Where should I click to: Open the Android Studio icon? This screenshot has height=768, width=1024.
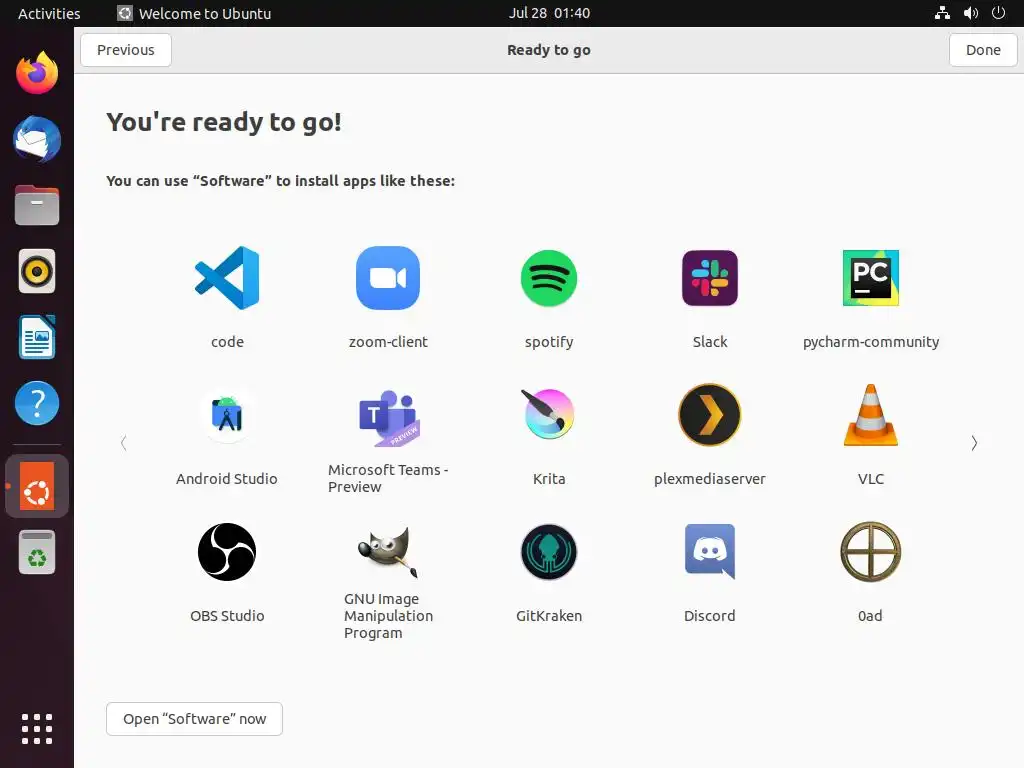click(227, 415)
